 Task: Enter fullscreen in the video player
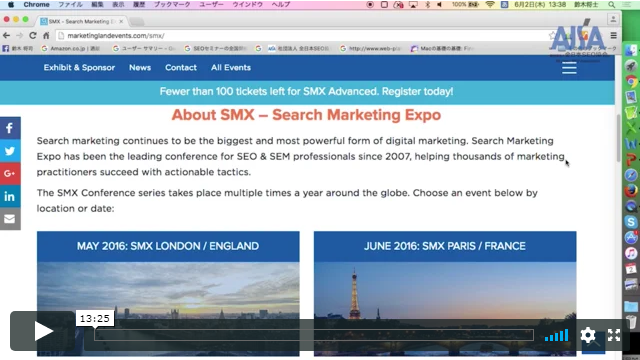613,335
